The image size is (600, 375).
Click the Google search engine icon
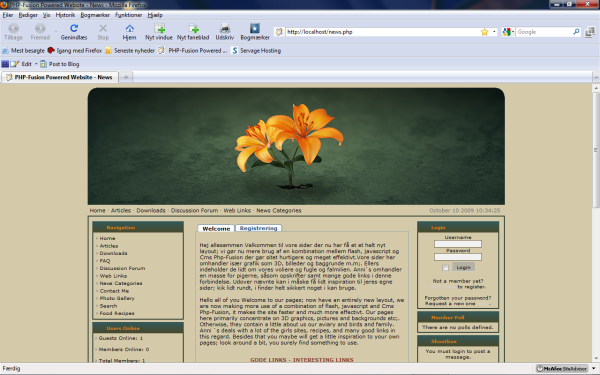pos(507,32)
